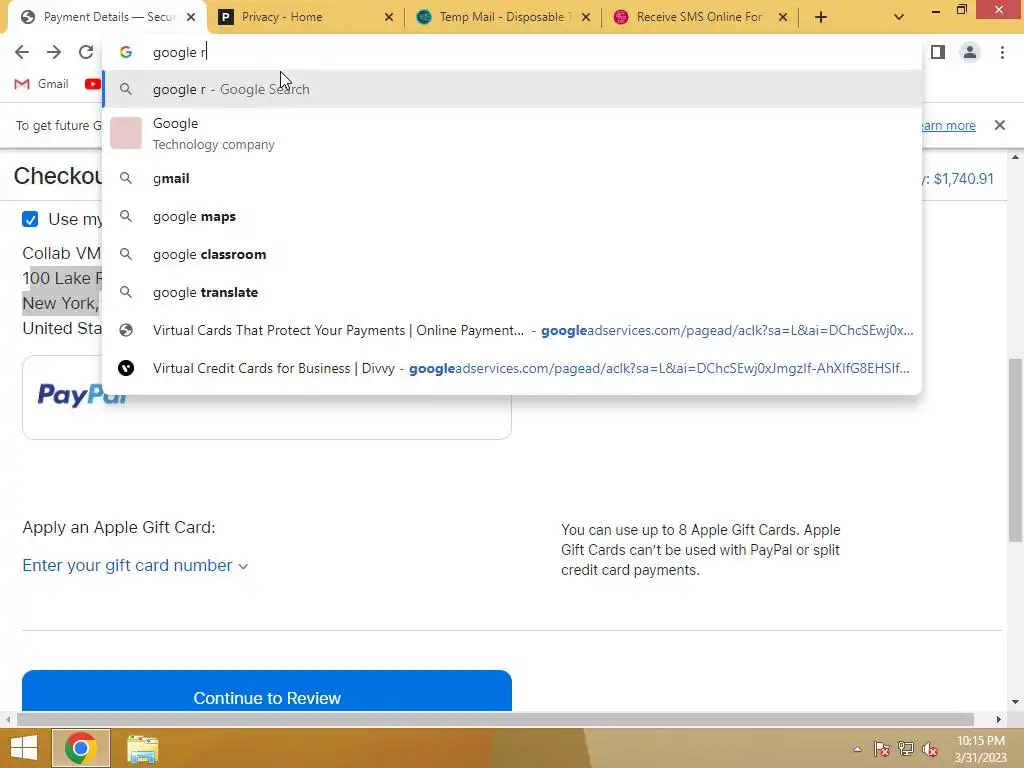1024x768 pixels.
Task: Click the Google thumbnail swatch in suggestions
Action: tap(126, 133)
